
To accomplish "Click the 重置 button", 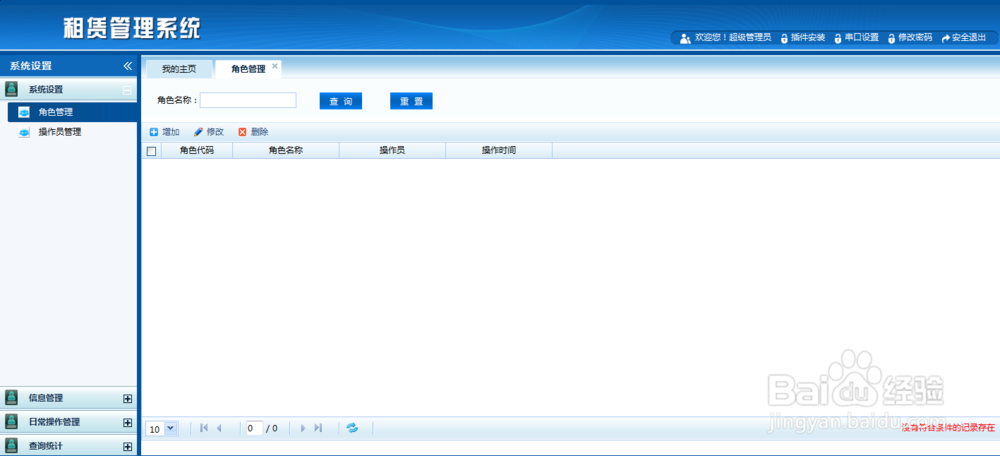I will pyautogui.click(x=411, y=101).
